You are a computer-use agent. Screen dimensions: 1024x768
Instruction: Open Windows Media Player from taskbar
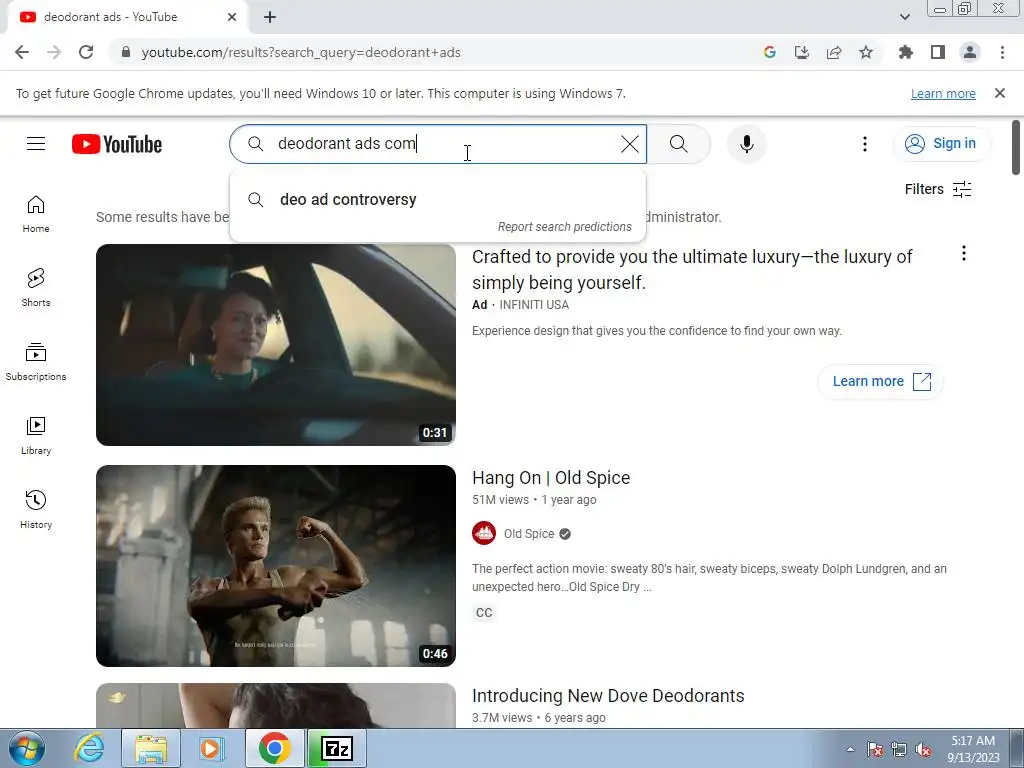coord(211,748)
